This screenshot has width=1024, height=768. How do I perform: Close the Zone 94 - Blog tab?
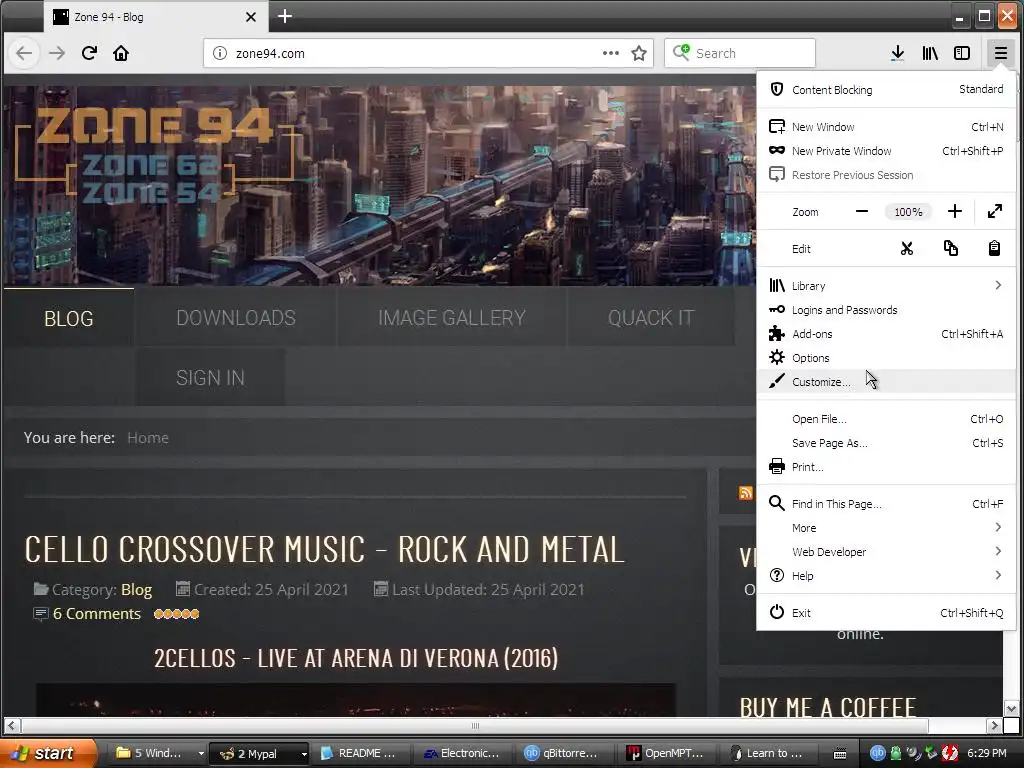point(251,17)
